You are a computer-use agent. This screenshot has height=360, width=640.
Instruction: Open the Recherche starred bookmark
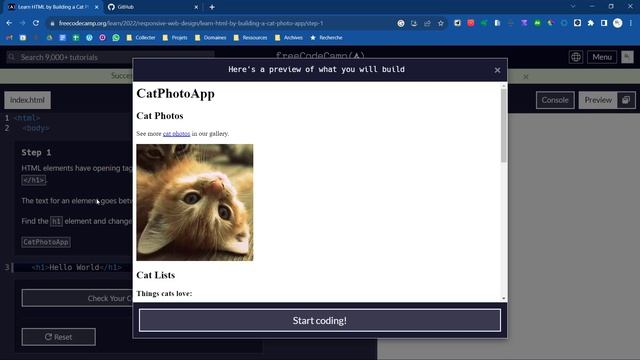point(326,38)
